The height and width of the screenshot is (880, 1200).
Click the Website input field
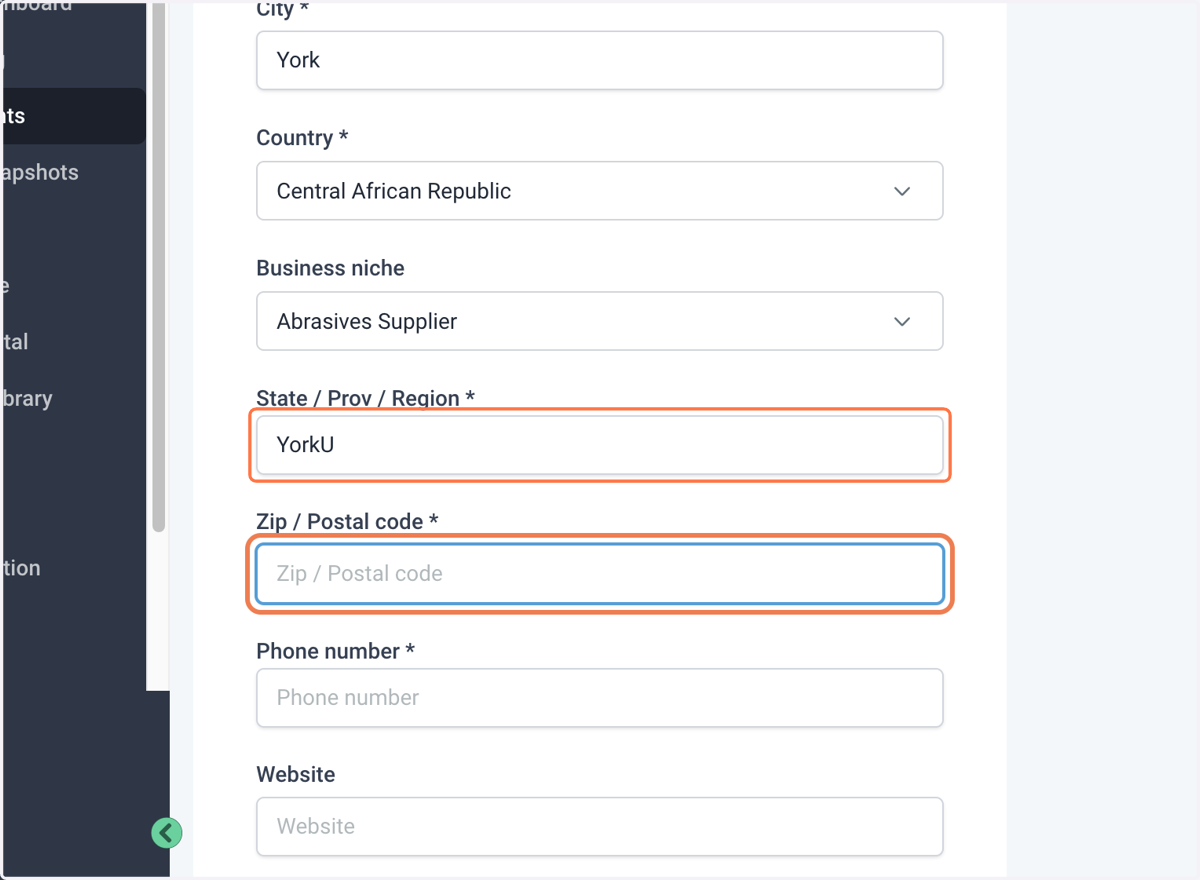point(600,826)
